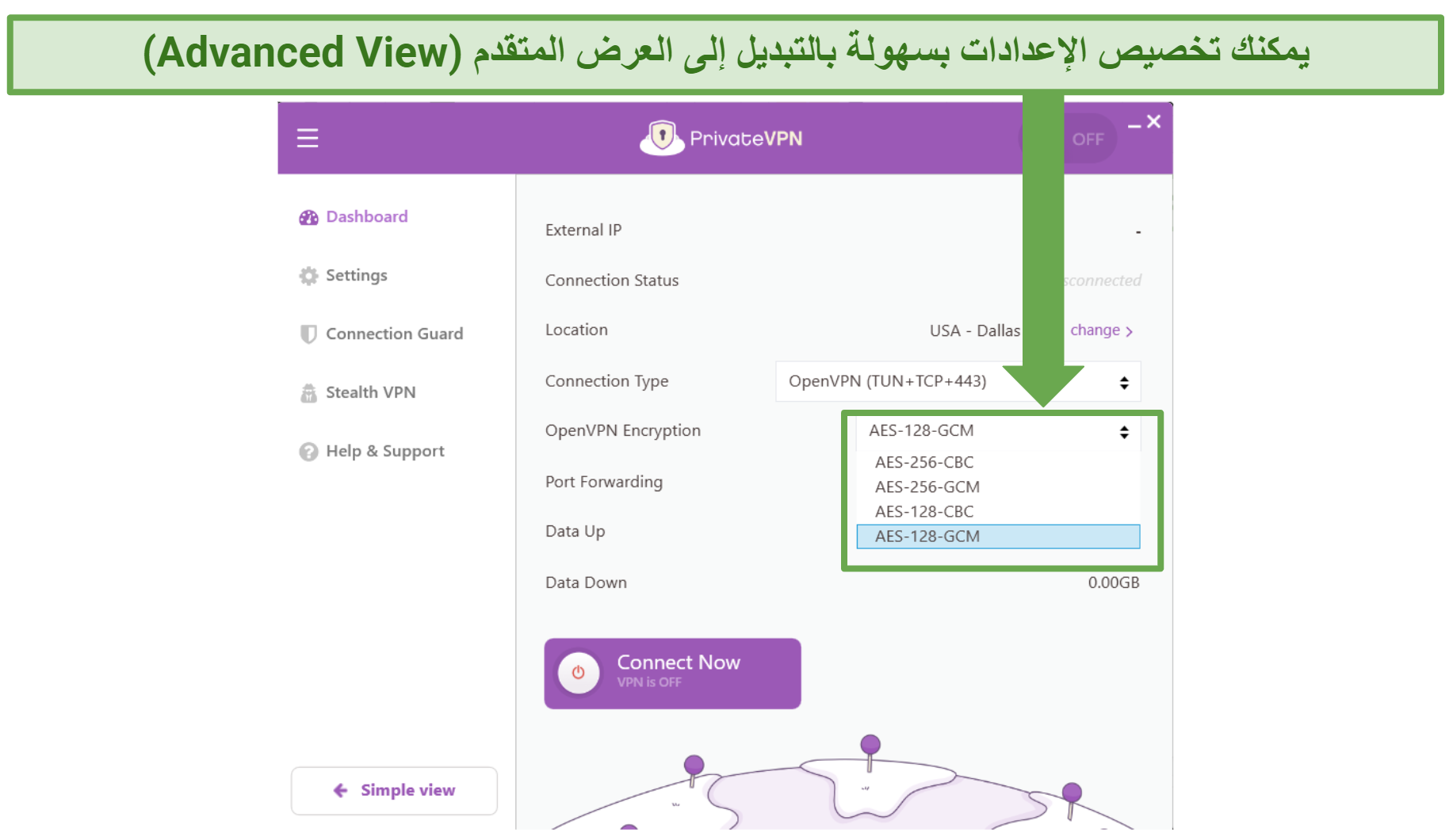Click the PrivateVPN shield logo
The height and width of the screenshot is (840, 1453).
click(x=662, y=138)
